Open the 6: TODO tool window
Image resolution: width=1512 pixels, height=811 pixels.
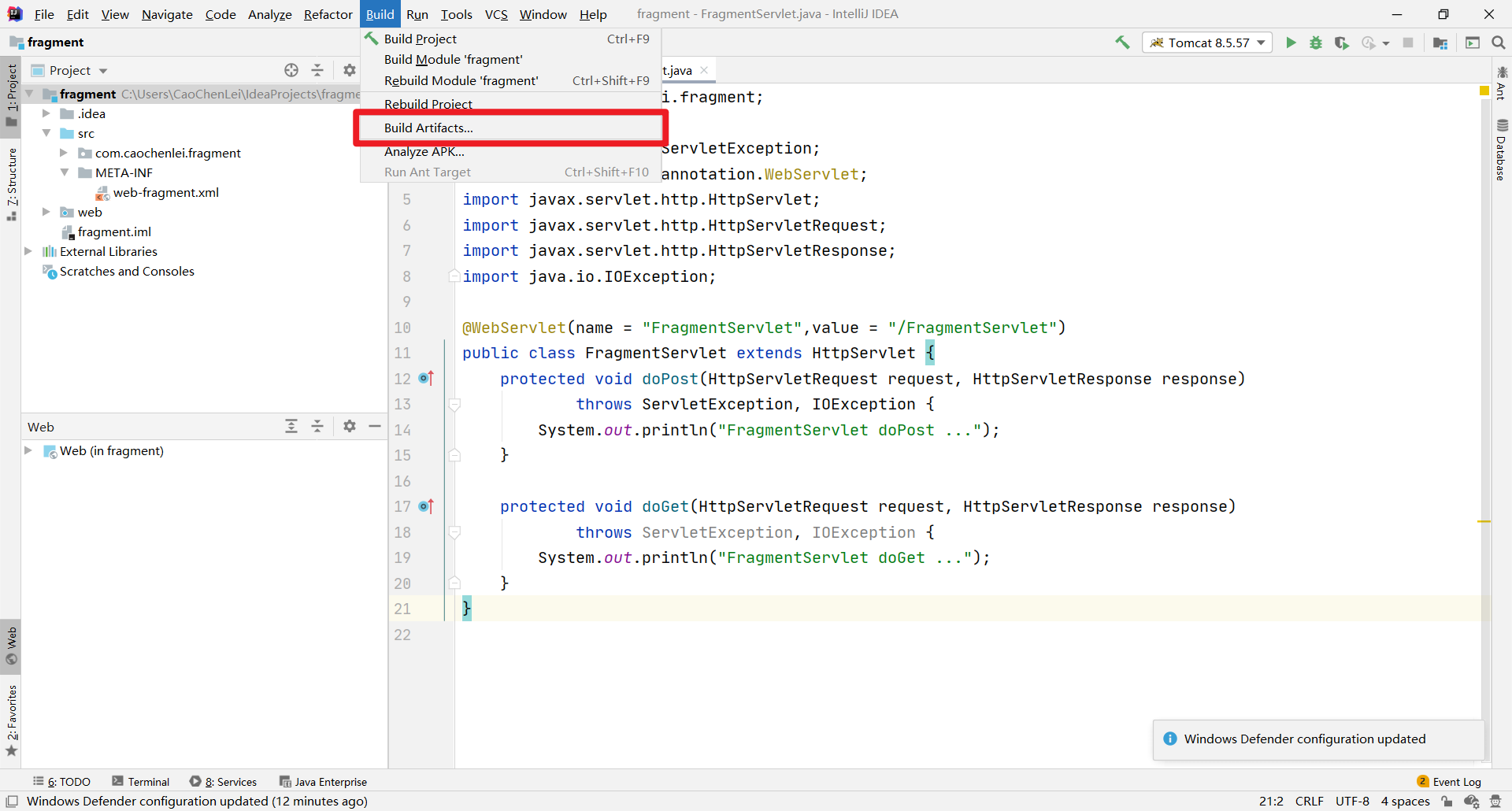click(x=61, y=782)
